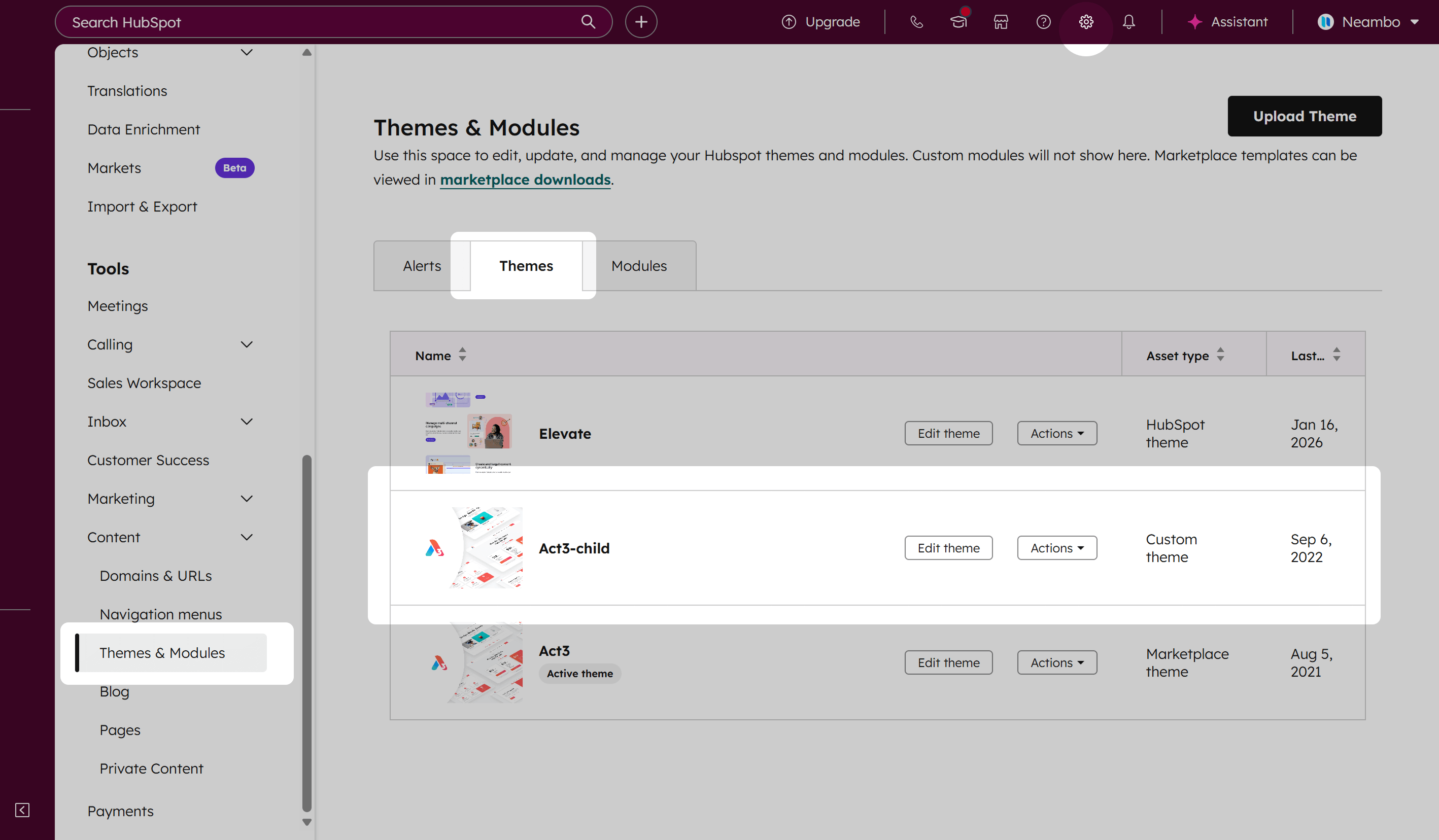Expand the Marketing sidebar section
The image size is (1439, 840).
click(x=246, y=499)
